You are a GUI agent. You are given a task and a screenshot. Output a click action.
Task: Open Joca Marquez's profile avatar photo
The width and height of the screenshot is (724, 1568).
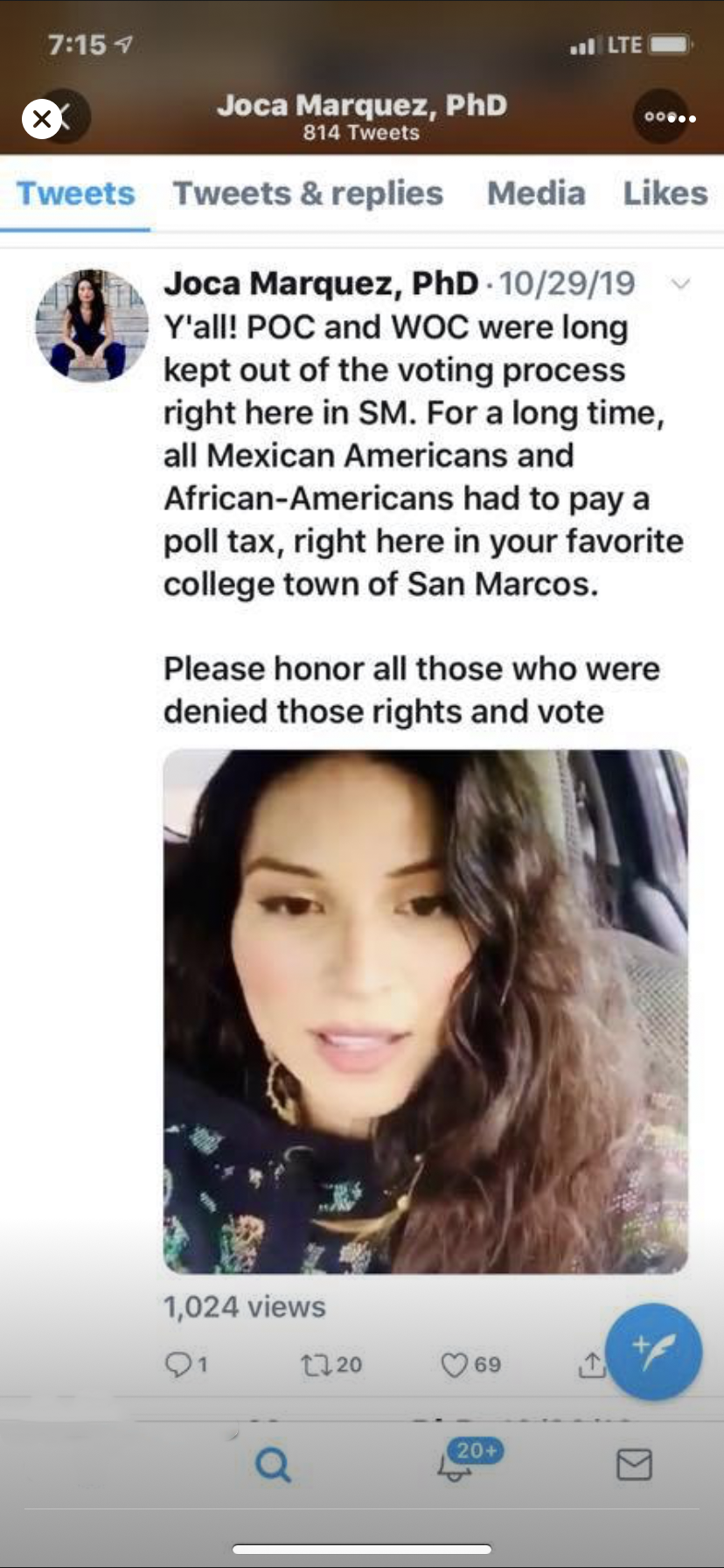click(92, 325)
